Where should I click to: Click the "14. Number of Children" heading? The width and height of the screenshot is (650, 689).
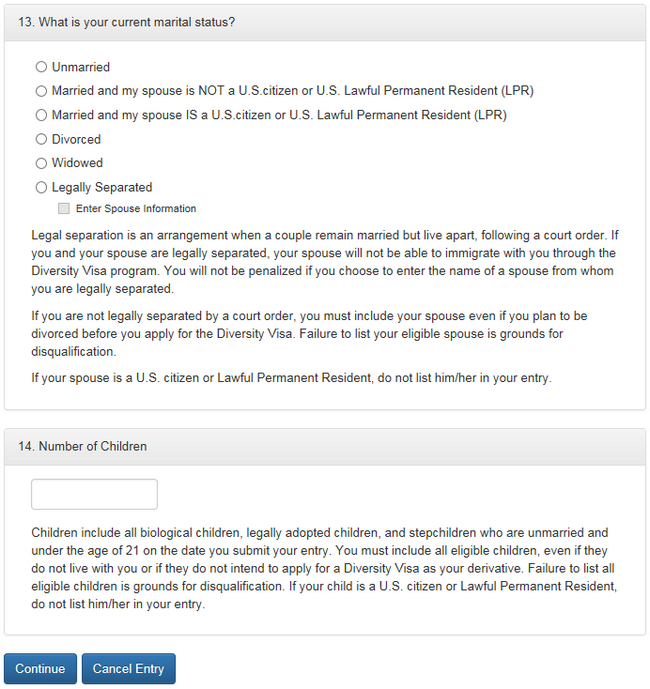tap(83, 446)
